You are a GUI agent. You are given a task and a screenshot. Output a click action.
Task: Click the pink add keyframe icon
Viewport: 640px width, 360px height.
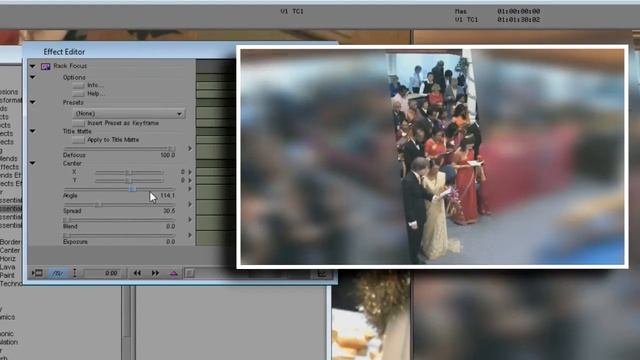pos(173,273)
